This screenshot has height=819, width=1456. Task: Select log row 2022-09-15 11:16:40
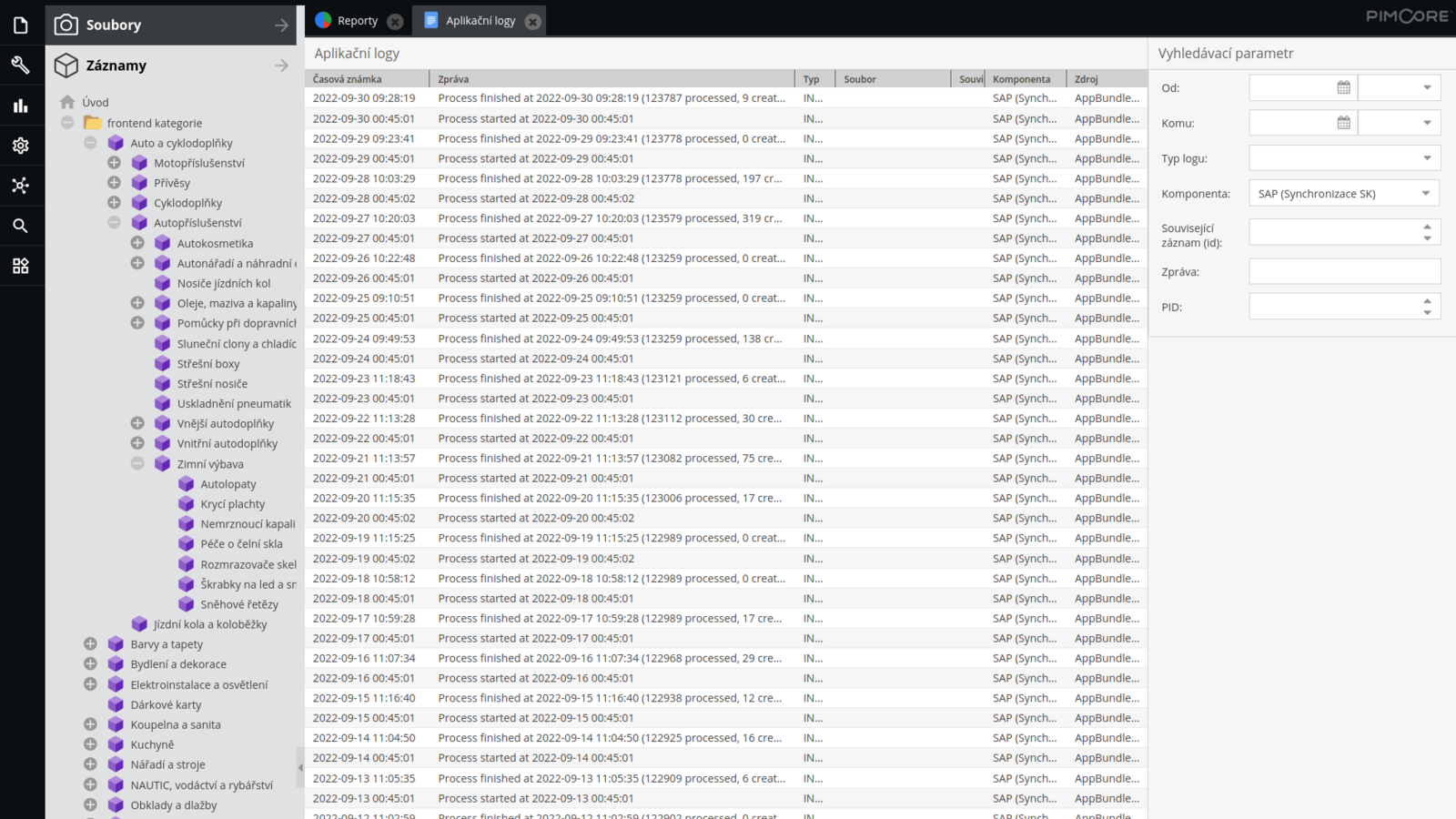point(725,698)
